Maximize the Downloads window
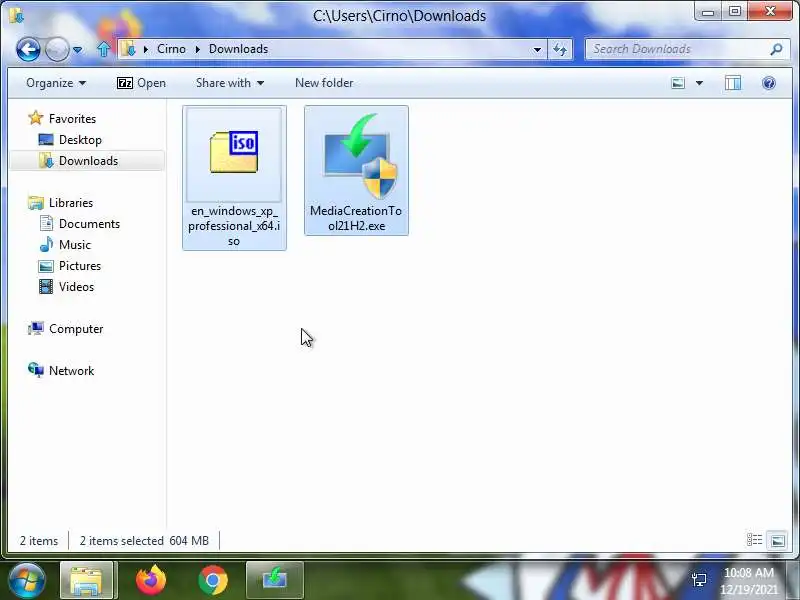 click(735, 12)
